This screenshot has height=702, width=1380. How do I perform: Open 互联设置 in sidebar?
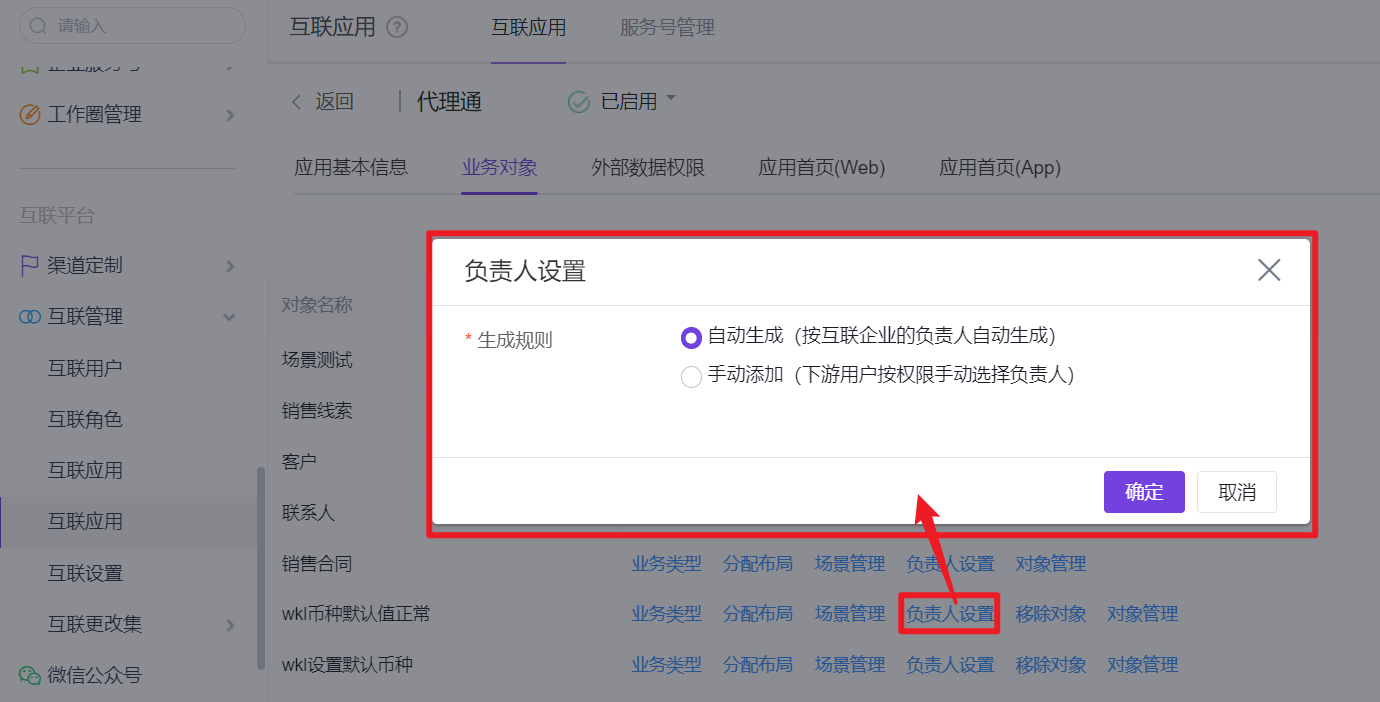(85, 573)
